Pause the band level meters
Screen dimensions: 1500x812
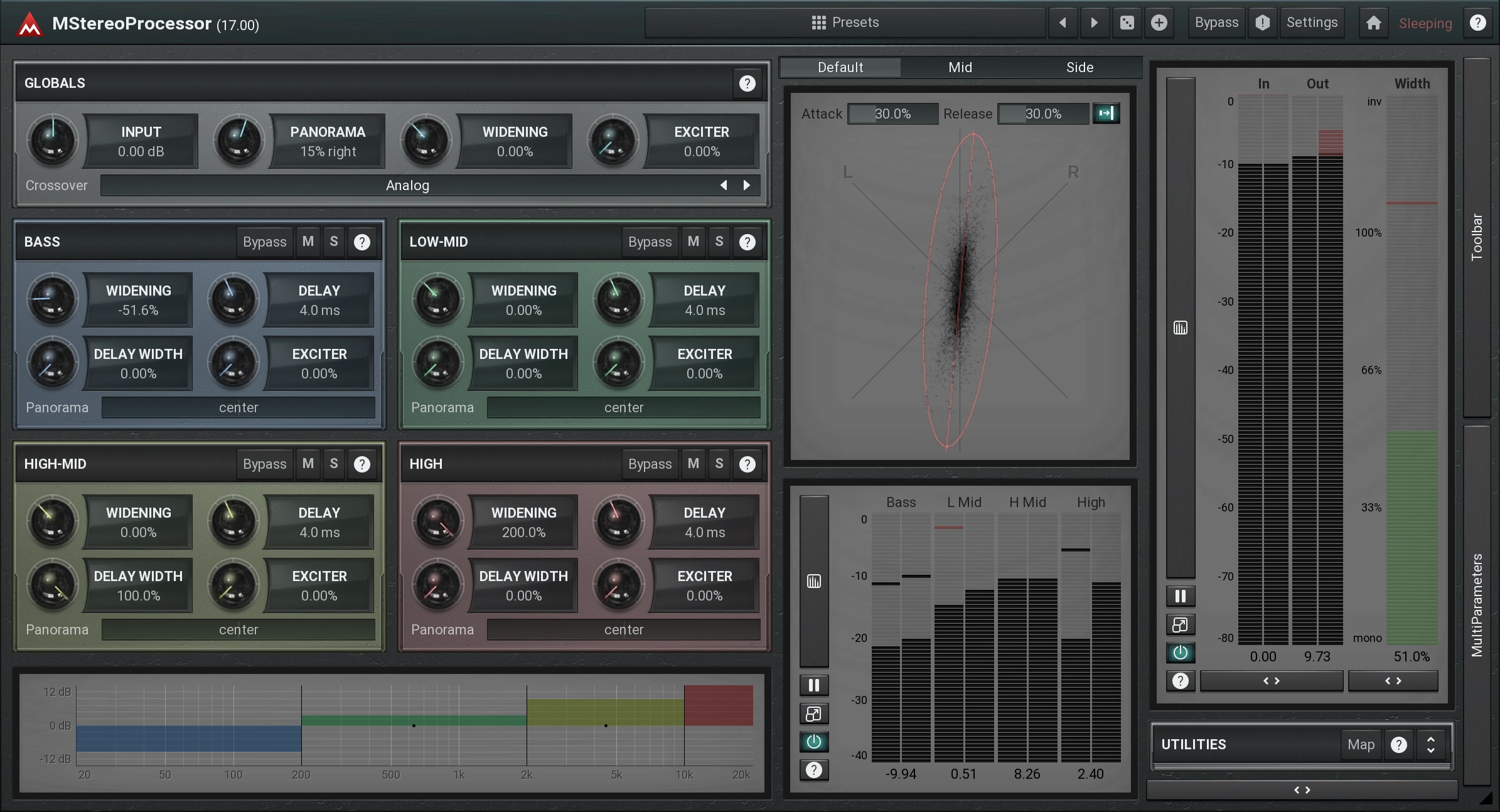[x=813, y=685]
